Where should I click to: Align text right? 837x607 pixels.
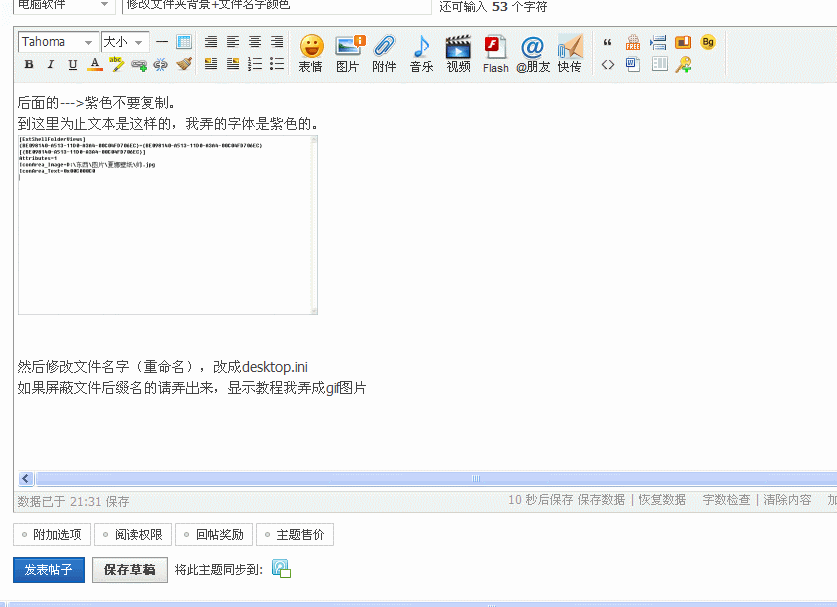click(x=277, y=42)
